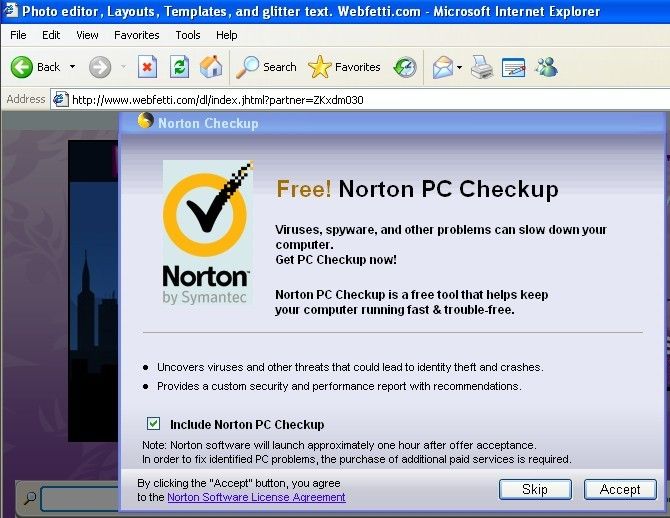This screenshot has height=518, width=670.
Task: Click the page icon in address bar
Action: click(60, 100)
